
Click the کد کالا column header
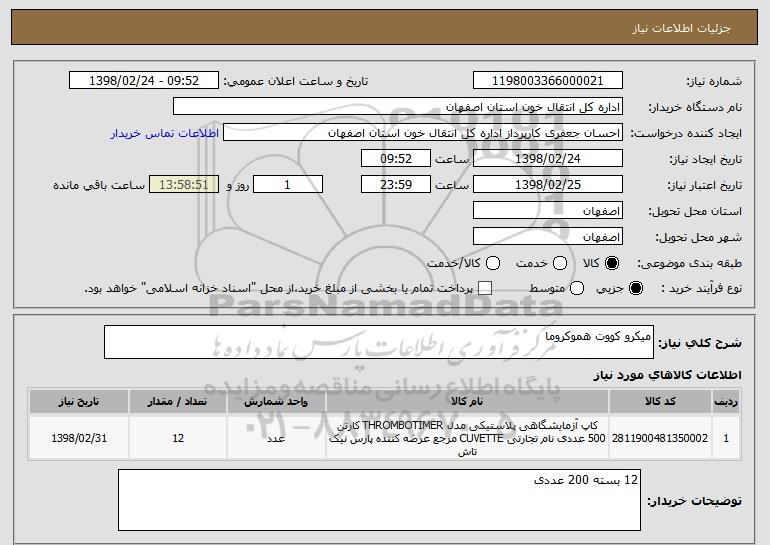pyautogui.click(x=660, y=402)
